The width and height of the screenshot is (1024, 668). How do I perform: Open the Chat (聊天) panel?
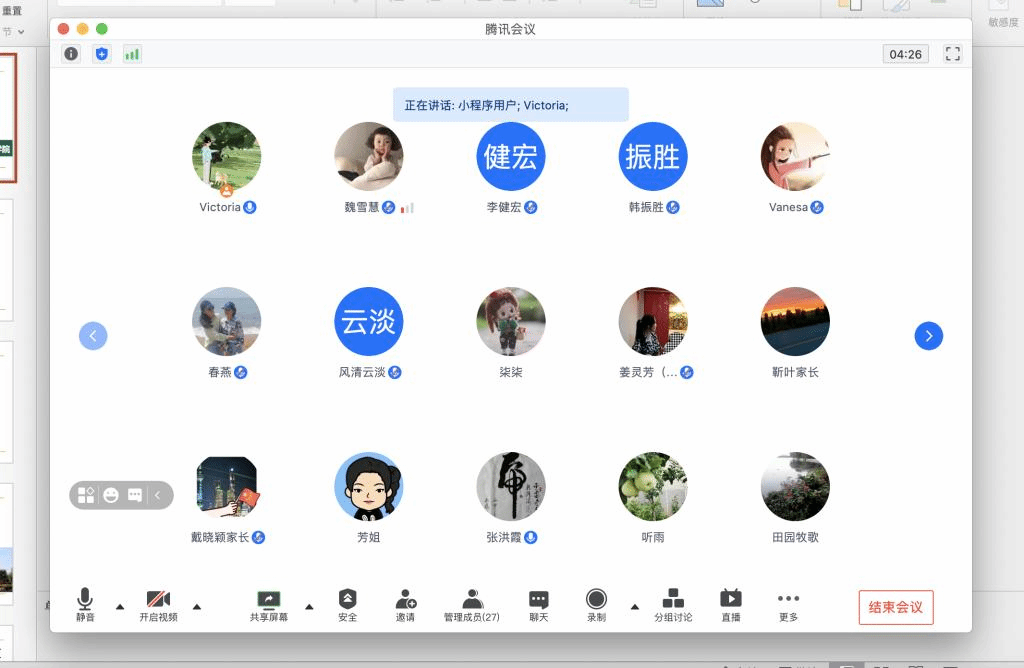[538, 604]
